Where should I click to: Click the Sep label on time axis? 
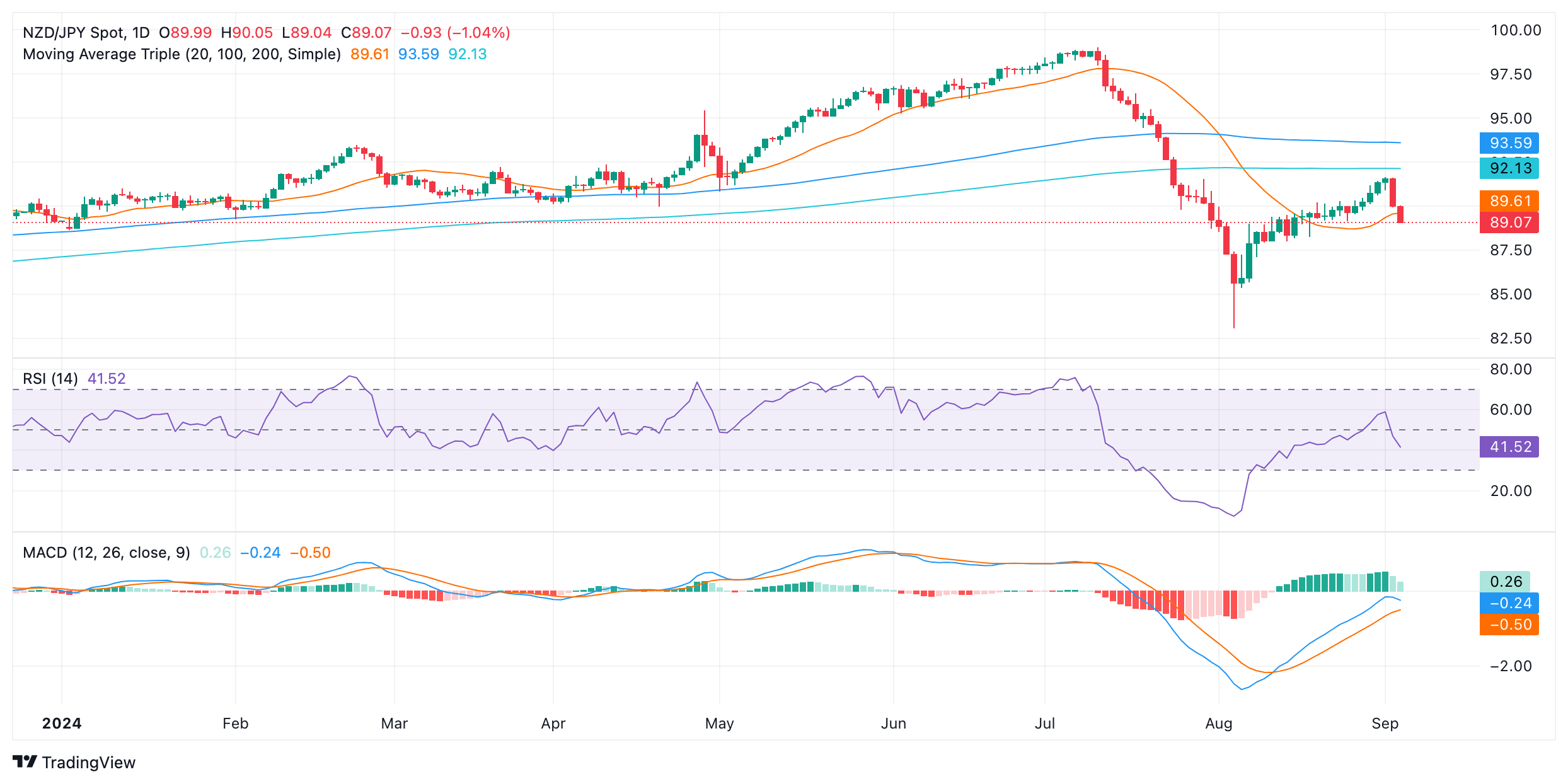click(x=1385, y=723)
